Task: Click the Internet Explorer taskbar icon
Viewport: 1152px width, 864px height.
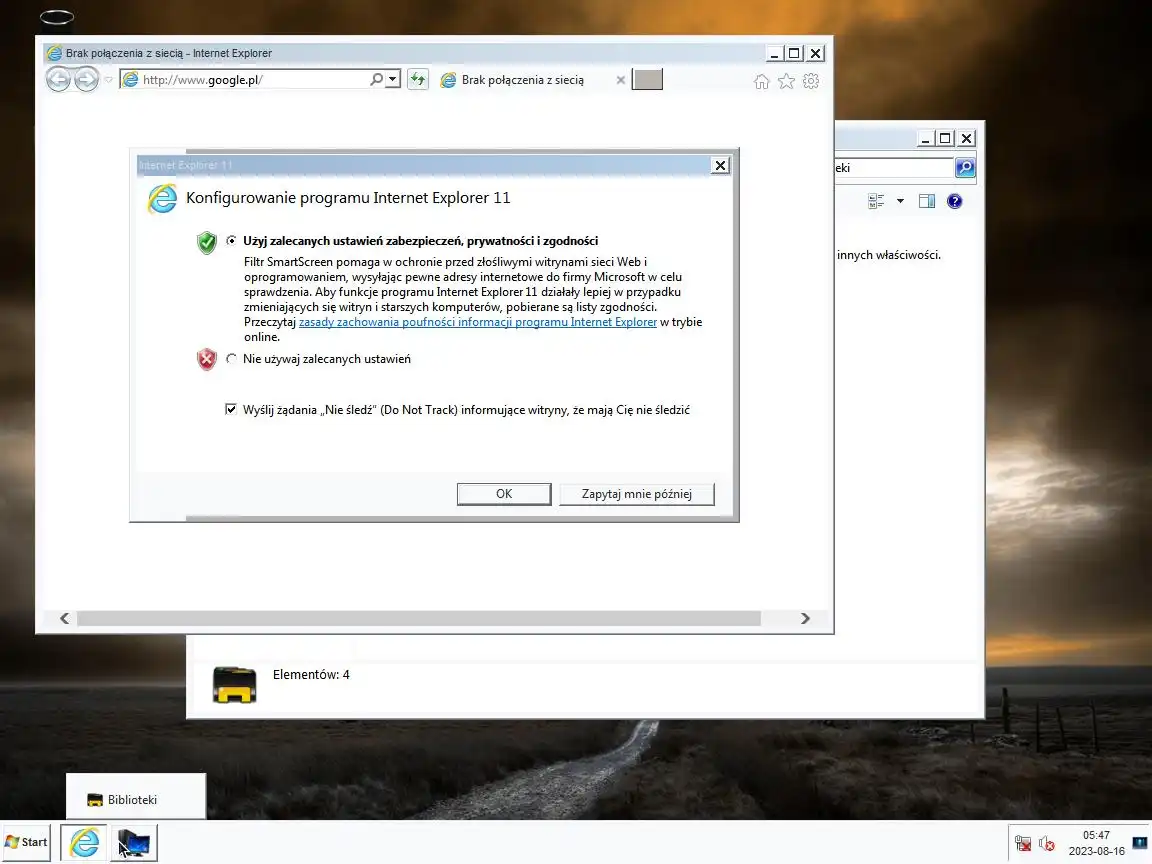Action: click(x=84, y=842)
